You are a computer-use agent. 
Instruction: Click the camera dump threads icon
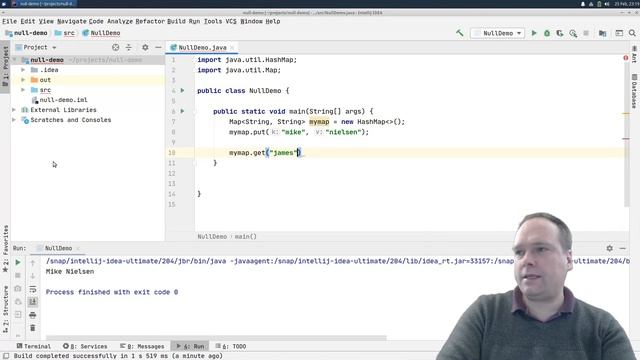click(x=18, y=289)
